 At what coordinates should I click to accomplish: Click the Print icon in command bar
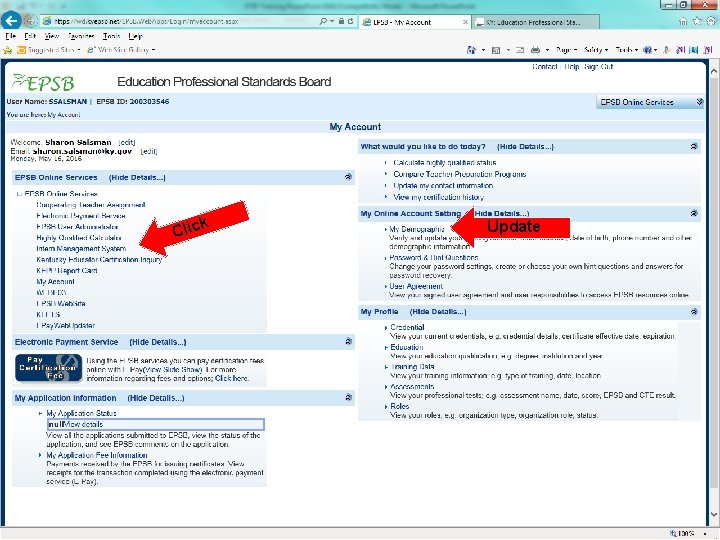[x=535, y=50]
